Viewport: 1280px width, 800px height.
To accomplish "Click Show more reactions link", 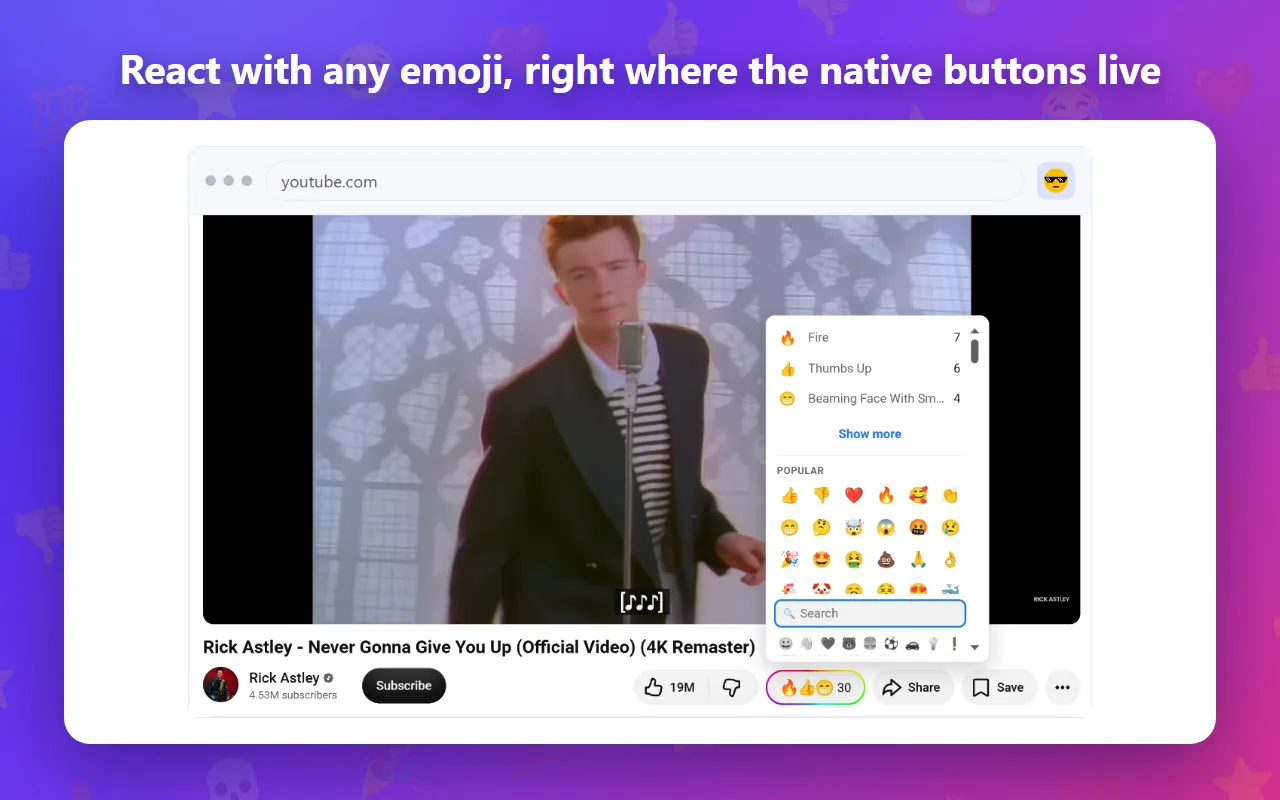I will (870, 434).
